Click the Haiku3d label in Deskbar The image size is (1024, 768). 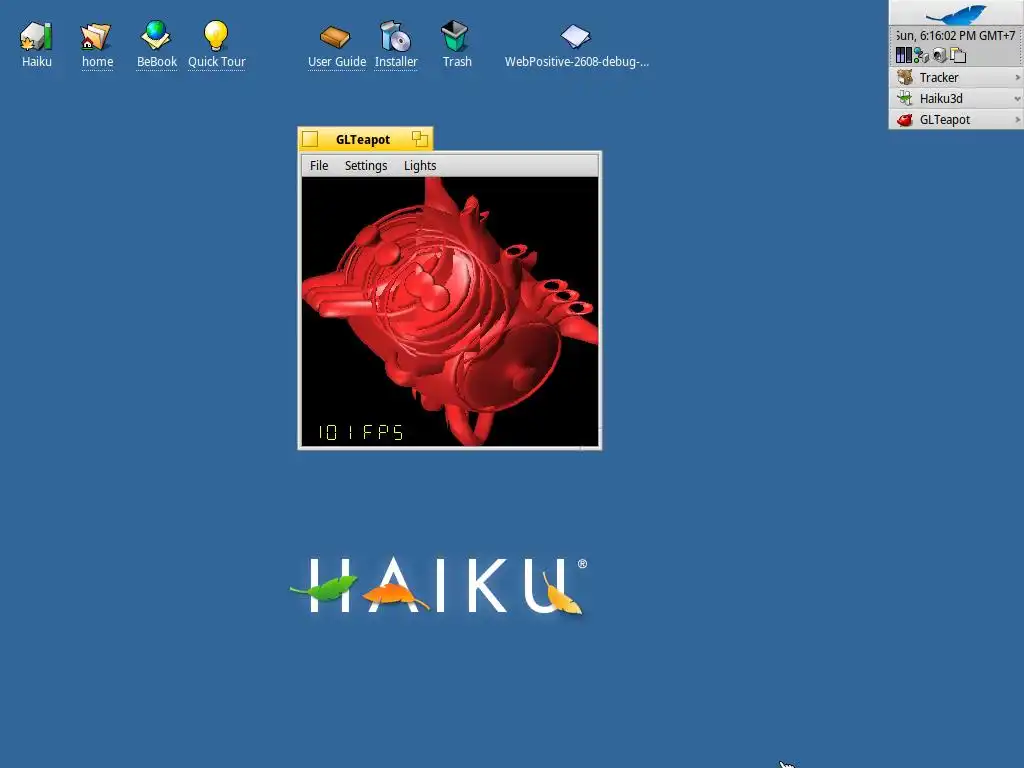pos(941,99)
